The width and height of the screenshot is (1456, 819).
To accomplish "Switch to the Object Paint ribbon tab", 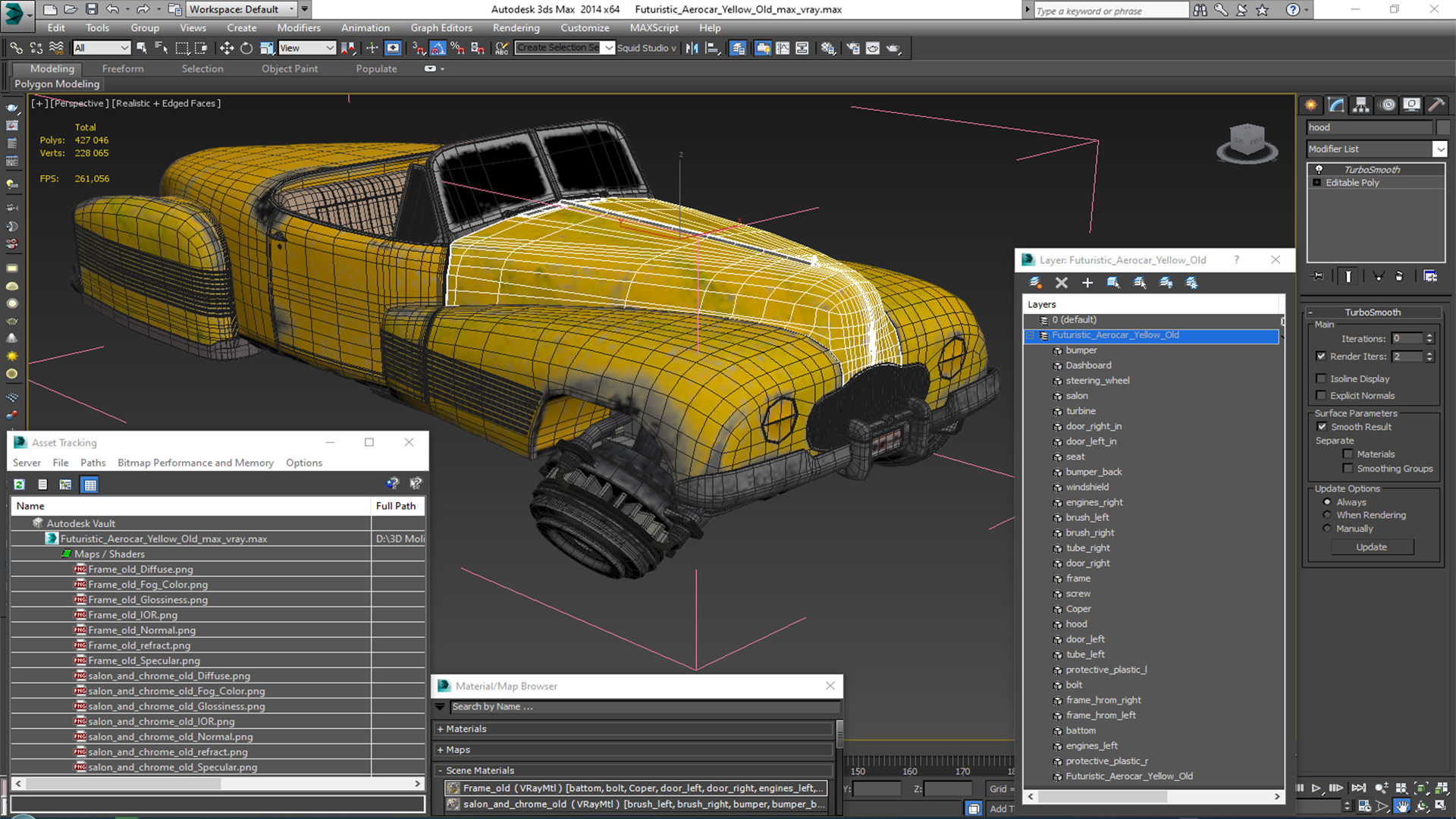I will (290, 69).
